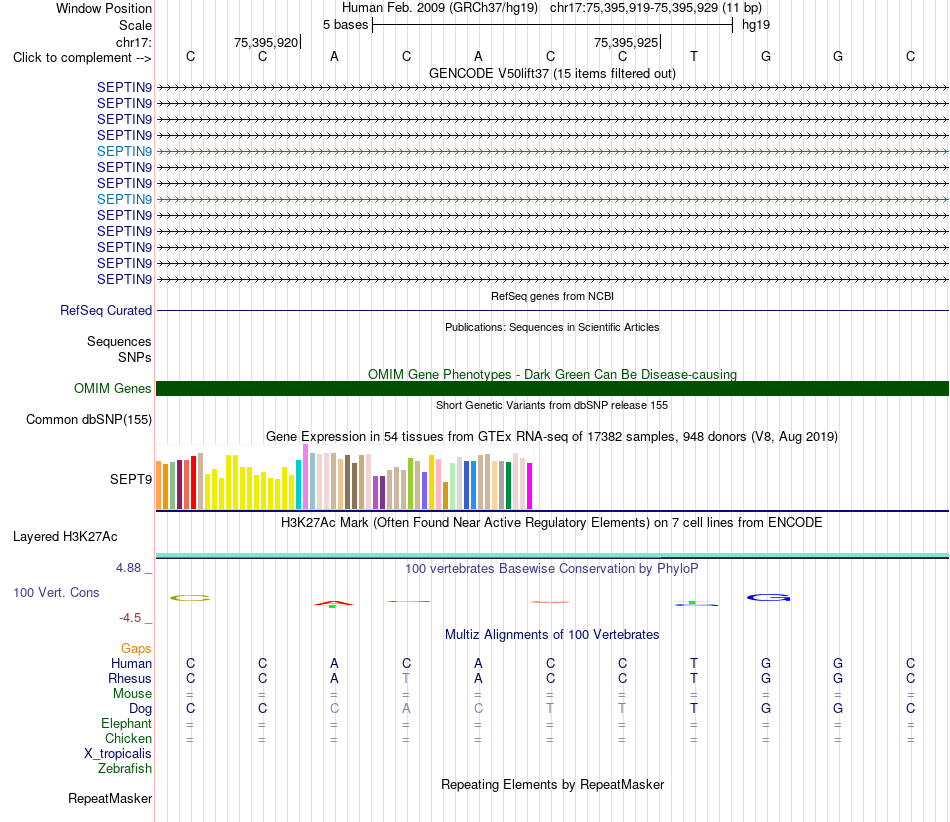Click the RefSeq Curated intron line
Screen dimensions: 950x822
[x=552, y=311]
